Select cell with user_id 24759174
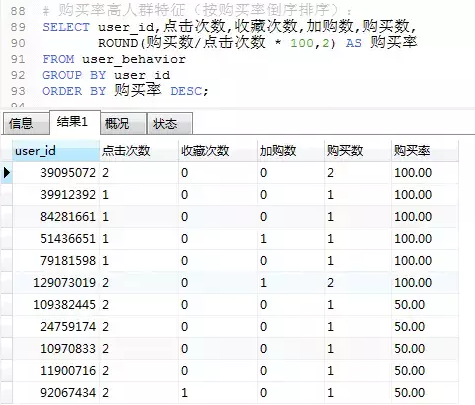This screenshot has height=405, width=475. pos(56,327)
